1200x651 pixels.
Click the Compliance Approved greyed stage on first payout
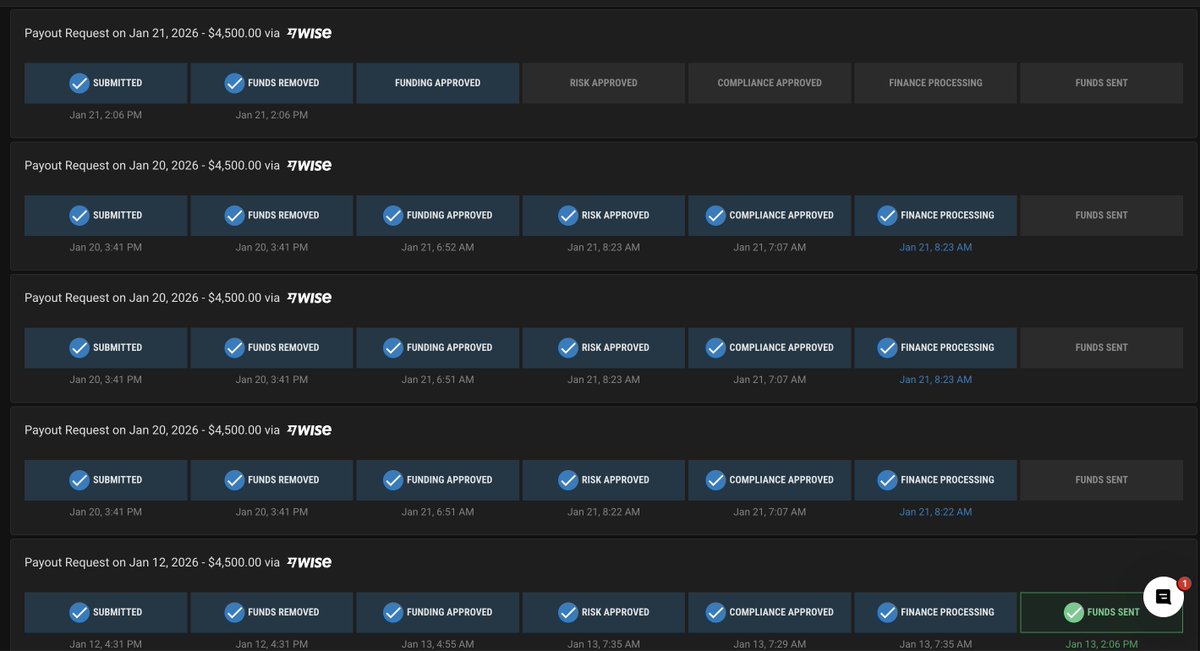769,82
